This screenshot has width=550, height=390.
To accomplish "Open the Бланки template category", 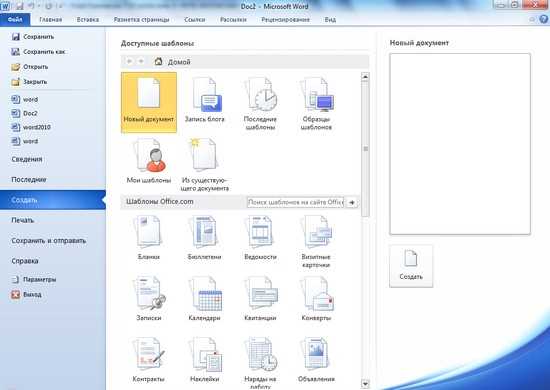I will click(x=149, y=238).
